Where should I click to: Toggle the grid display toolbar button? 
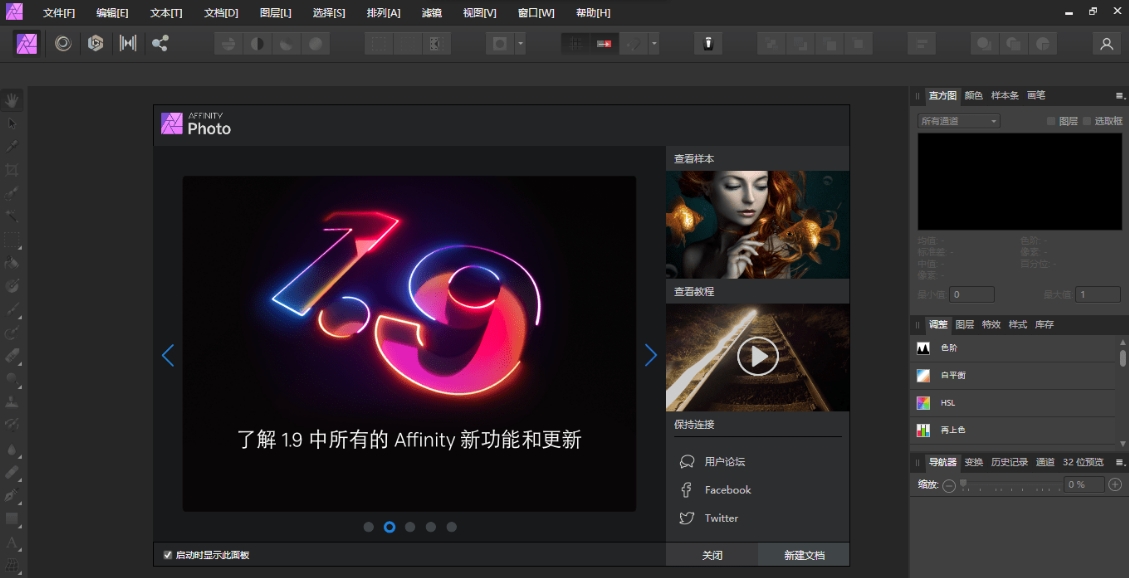click(x=576, y=44)
